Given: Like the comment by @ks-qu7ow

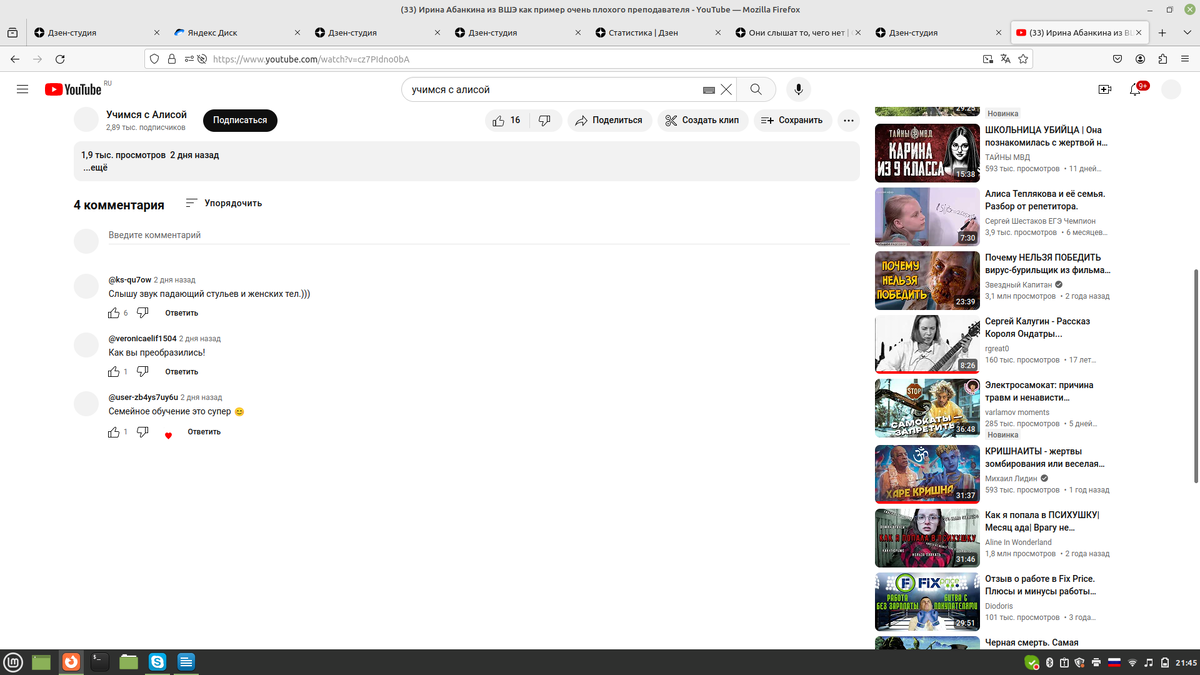Looking at the screenshot, I should [114, 313].
